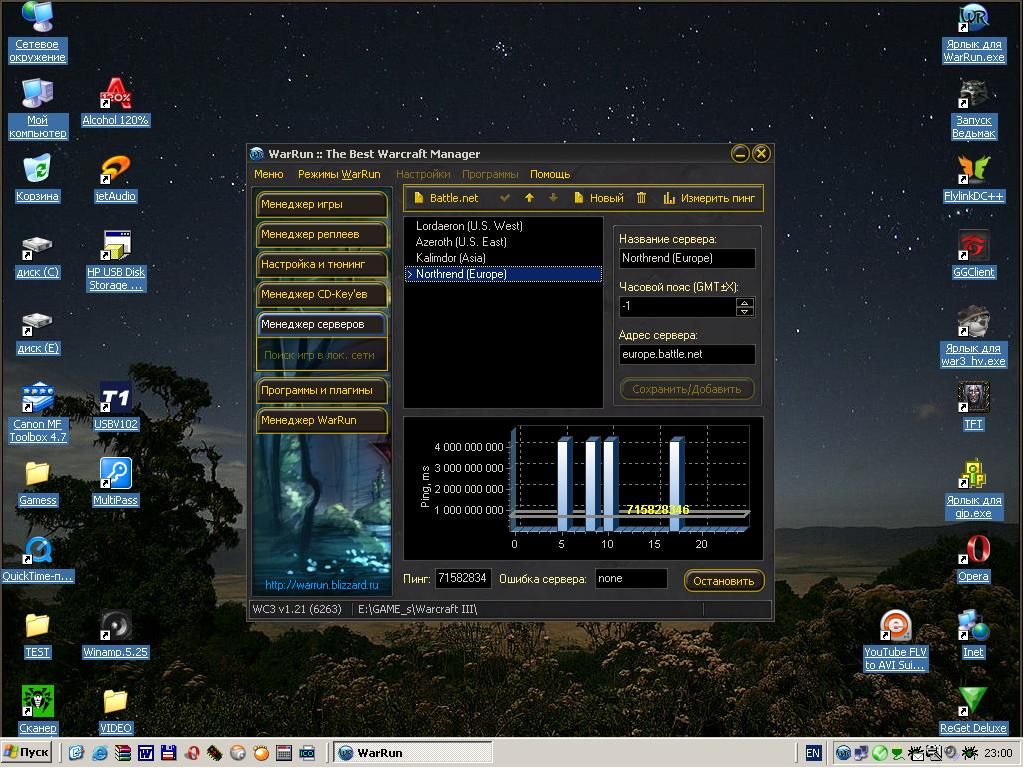Click the Остановить button
The image size is (1024, 768).
(724, 581)
